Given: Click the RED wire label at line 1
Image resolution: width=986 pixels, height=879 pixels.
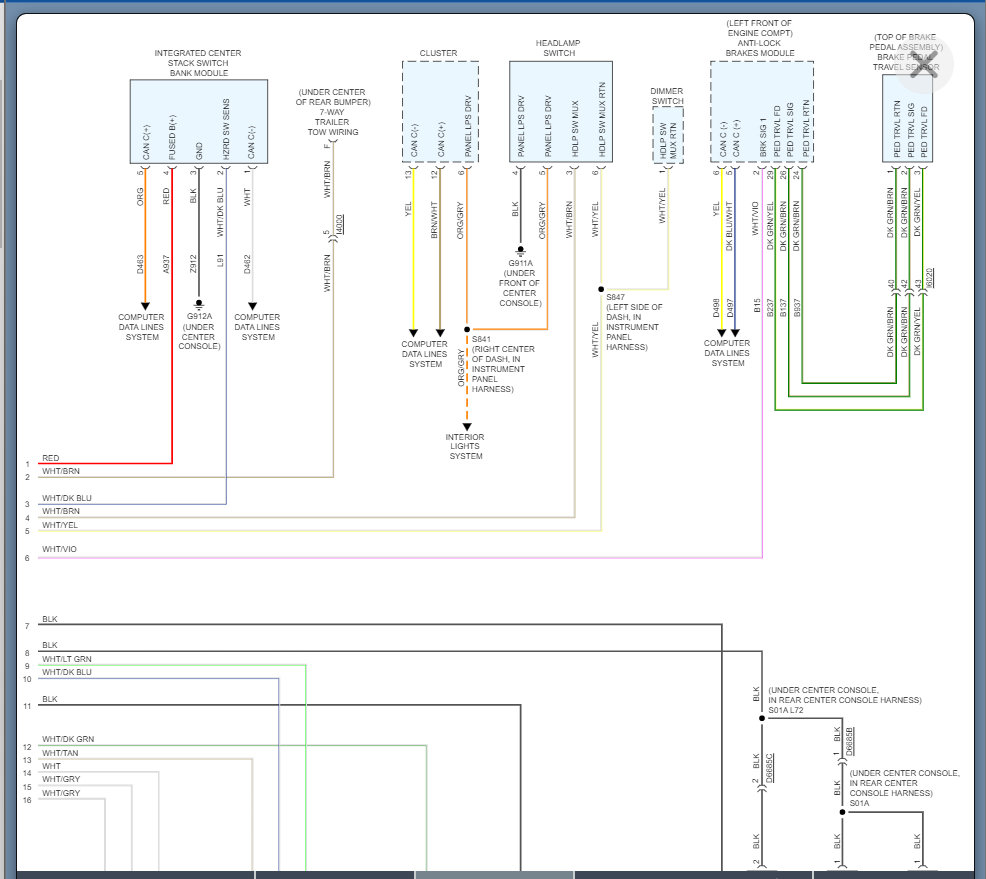Looking at the screenshot, I should (50, 458).
